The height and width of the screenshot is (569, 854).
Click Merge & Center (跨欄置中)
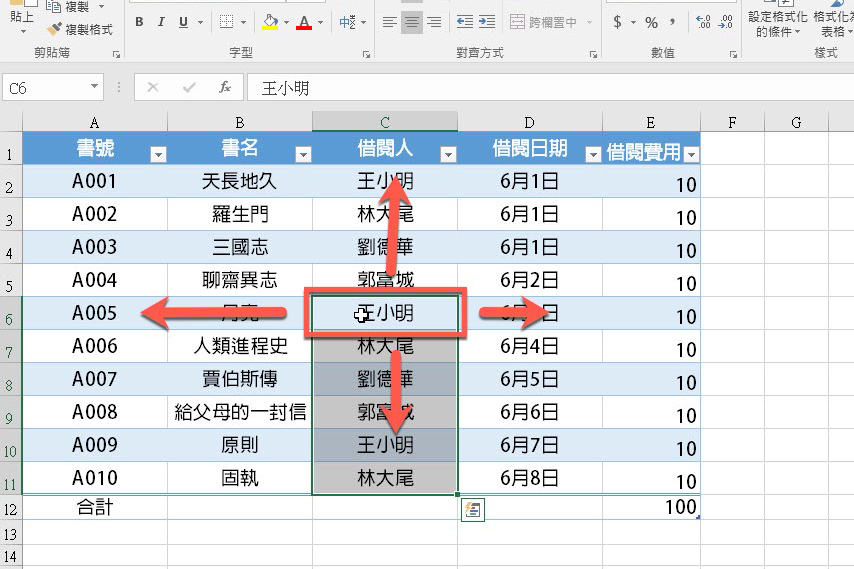[543, 22]
